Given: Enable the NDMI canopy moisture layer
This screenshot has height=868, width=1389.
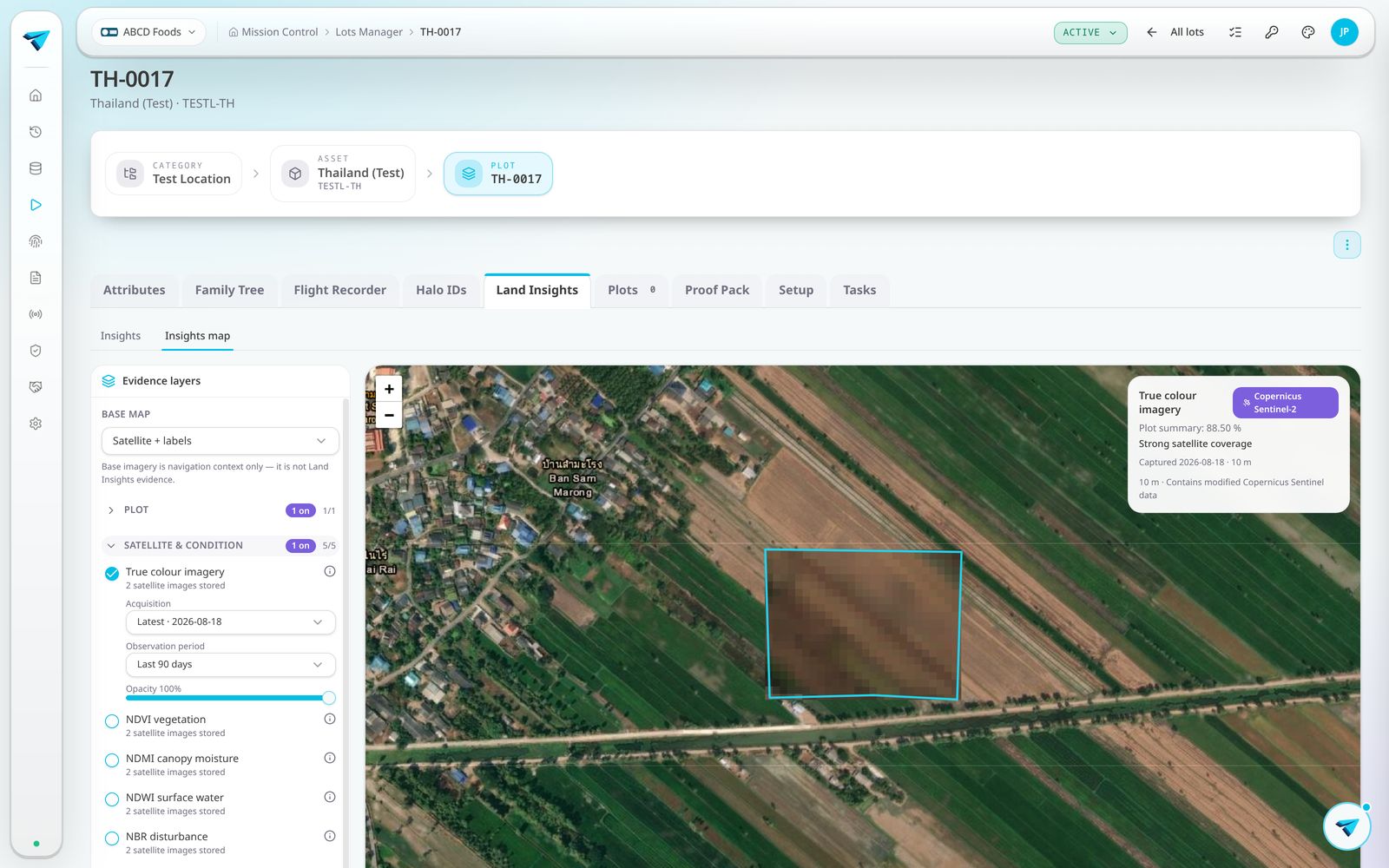Looking at the screenshot, I should [x=112, y=760].
